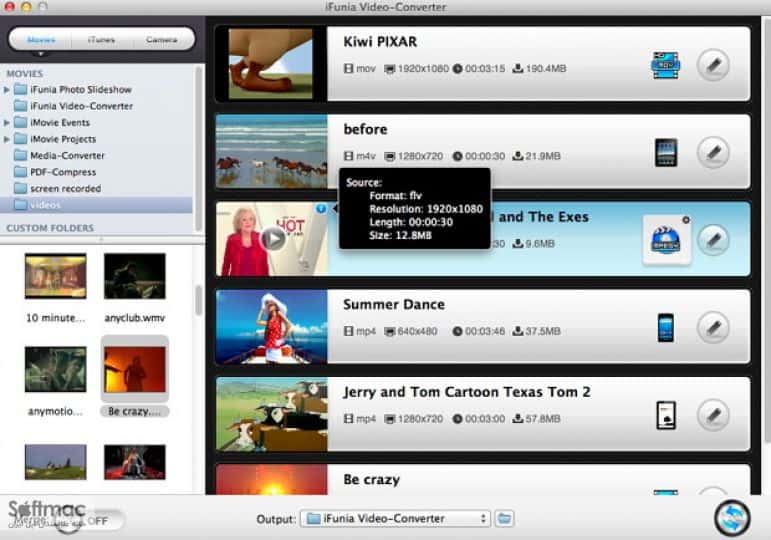The height and width of the screenshot is (540, 771).
Task: Select the anyclub.wmv thumbnail
Action: point(135,276)
